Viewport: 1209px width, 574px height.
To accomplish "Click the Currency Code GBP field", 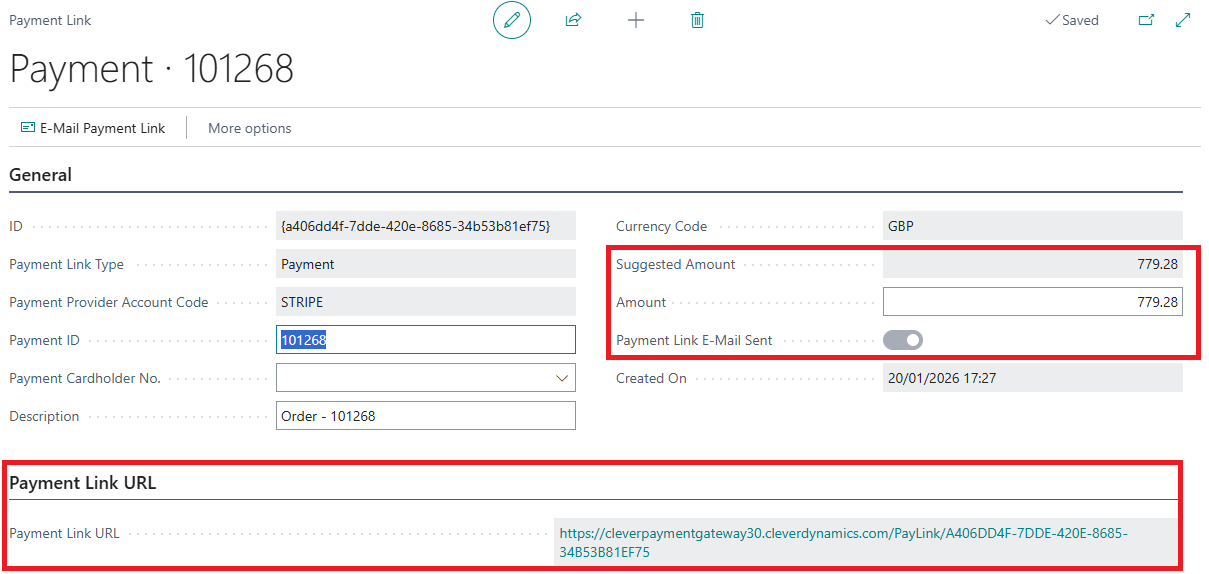I will tap(1031, 226).
